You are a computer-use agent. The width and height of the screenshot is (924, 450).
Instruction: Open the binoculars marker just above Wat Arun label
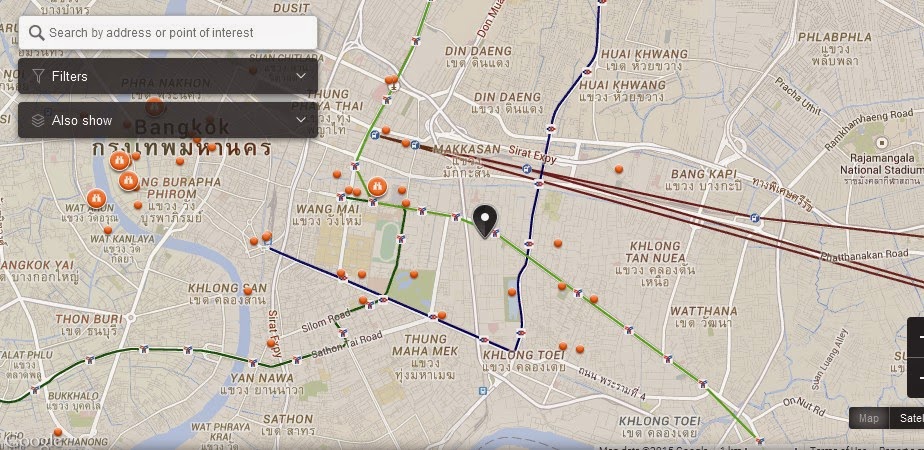click(96, 198)
